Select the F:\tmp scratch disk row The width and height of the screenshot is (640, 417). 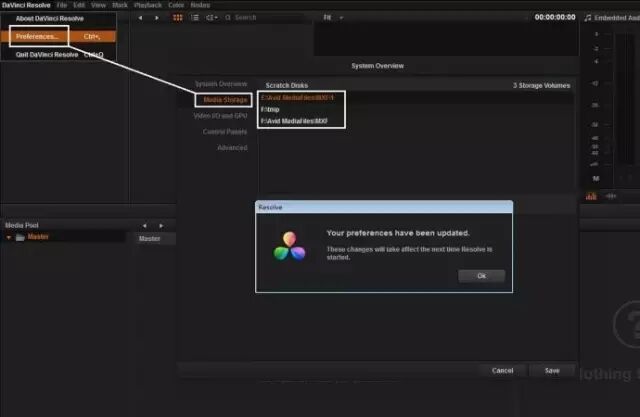point(270,109)
